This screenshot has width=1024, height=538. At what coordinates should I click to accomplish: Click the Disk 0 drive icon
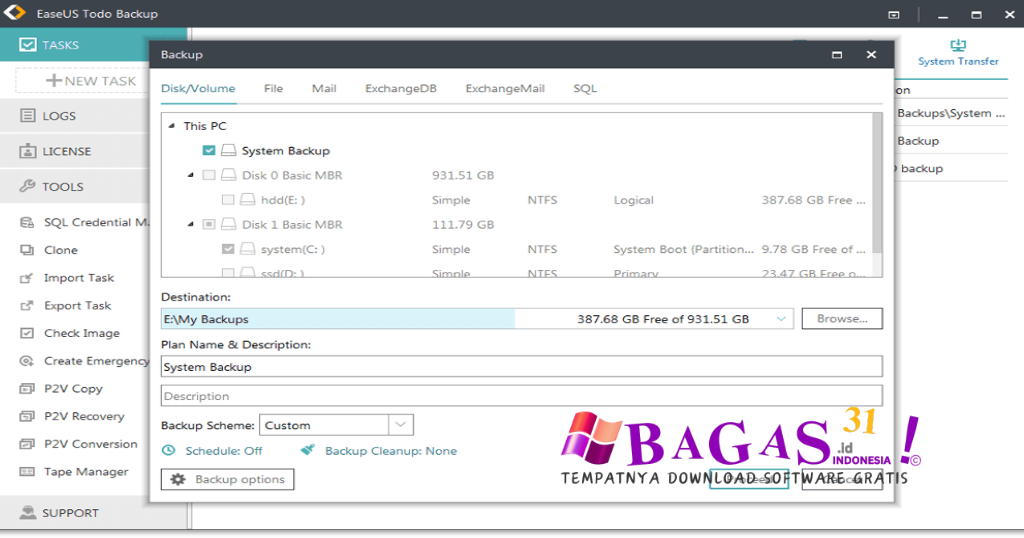[x=228, y=175]
